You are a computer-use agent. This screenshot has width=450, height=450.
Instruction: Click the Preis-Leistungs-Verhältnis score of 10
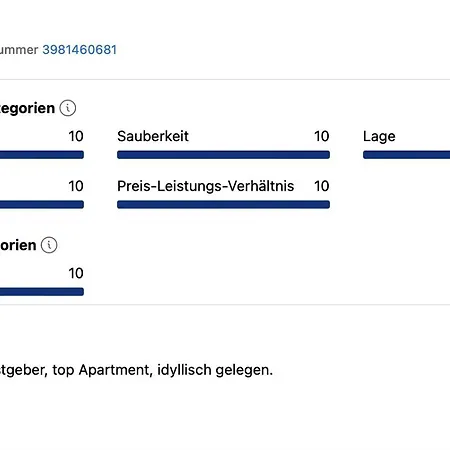(x=321, y=186)
